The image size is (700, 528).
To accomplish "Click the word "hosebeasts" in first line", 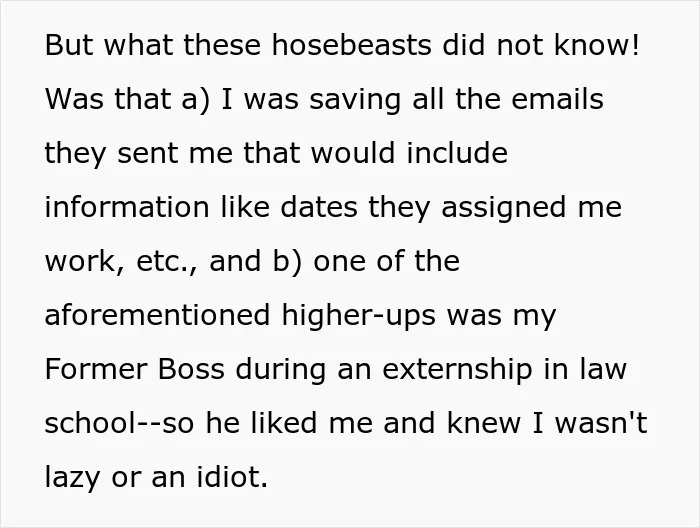I will click(x=352, y=45).
